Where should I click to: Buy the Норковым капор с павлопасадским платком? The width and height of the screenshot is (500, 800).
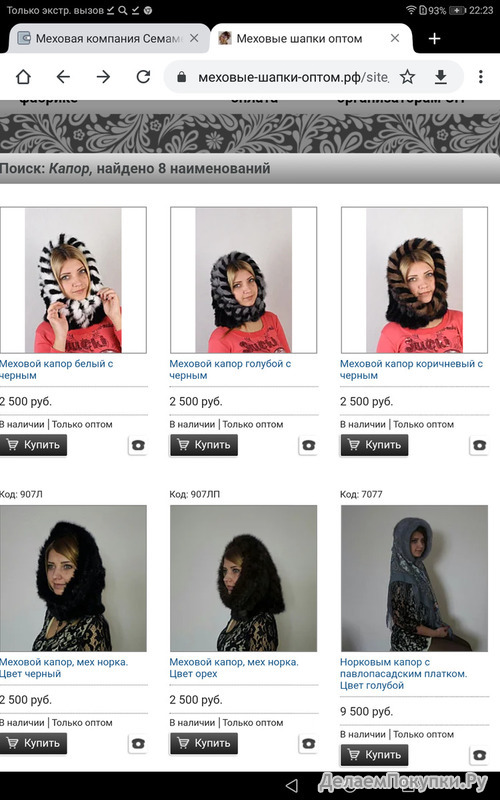click(x=374, y=755)
